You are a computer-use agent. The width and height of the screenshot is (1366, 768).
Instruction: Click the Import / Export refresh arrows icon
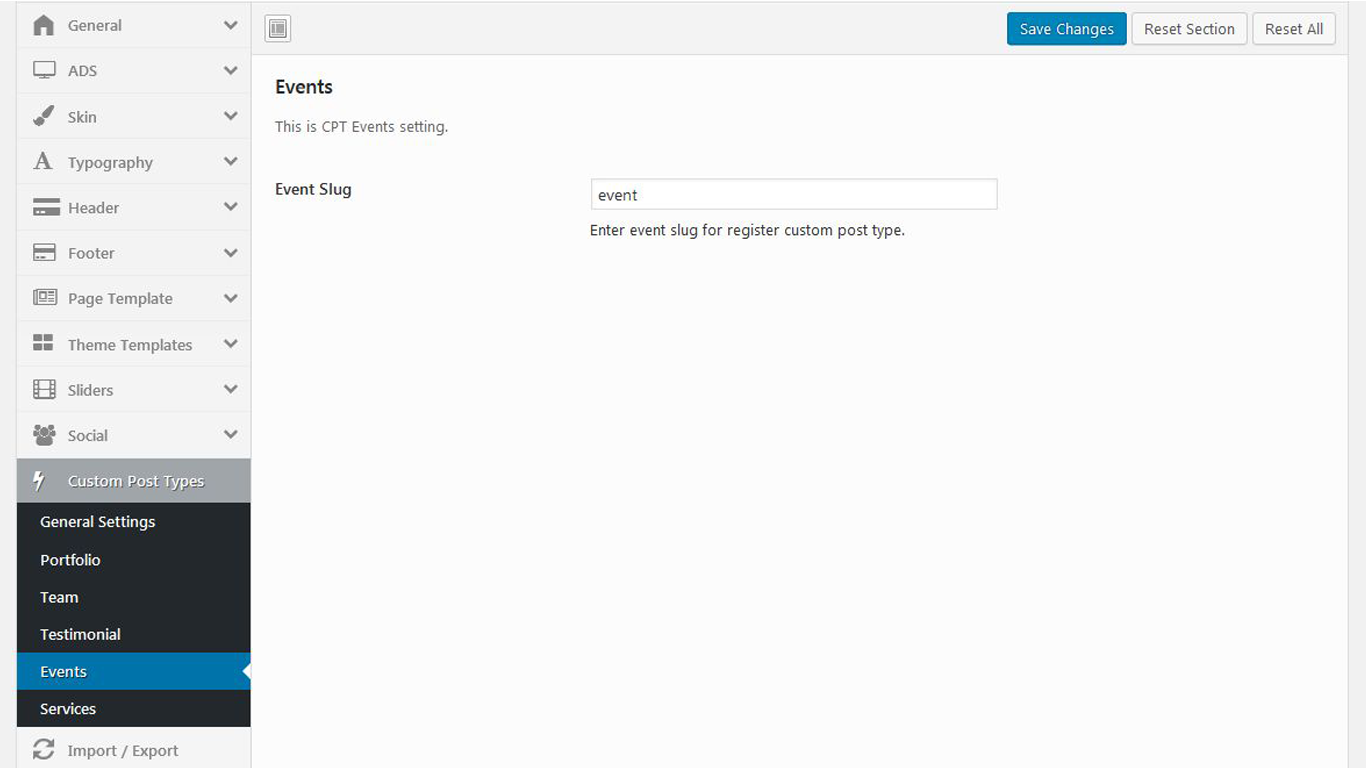click(x=44, y=750)
